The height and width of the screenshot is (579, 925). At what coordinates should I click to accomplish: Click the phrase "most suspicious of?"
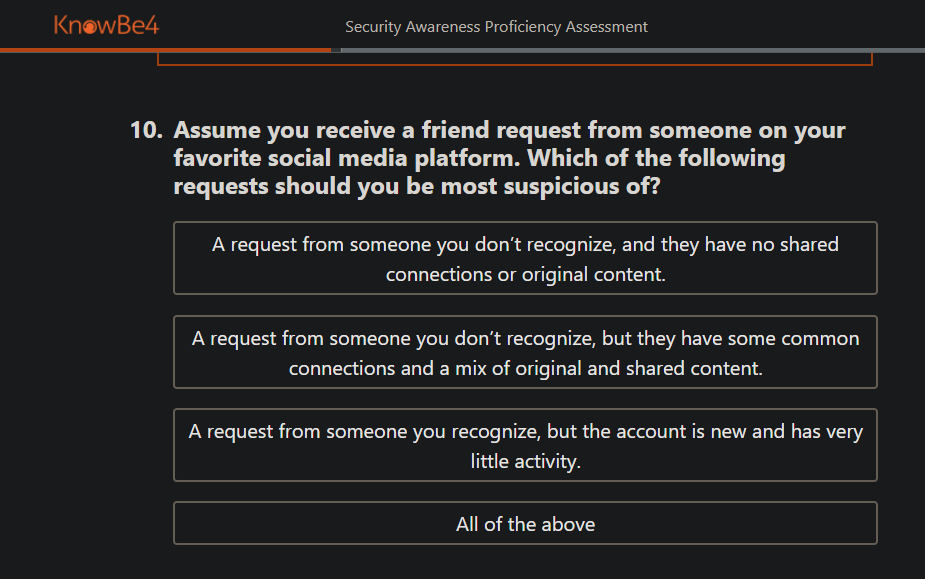coord(550,187)
